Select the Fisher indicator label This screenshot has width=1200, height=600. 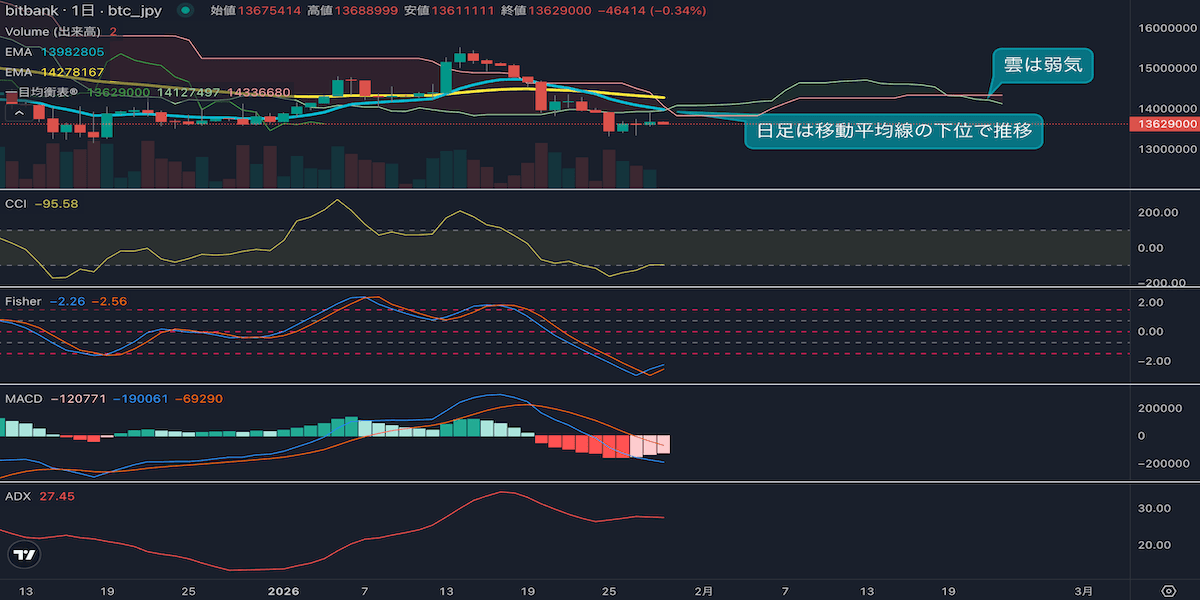(23, 301)
